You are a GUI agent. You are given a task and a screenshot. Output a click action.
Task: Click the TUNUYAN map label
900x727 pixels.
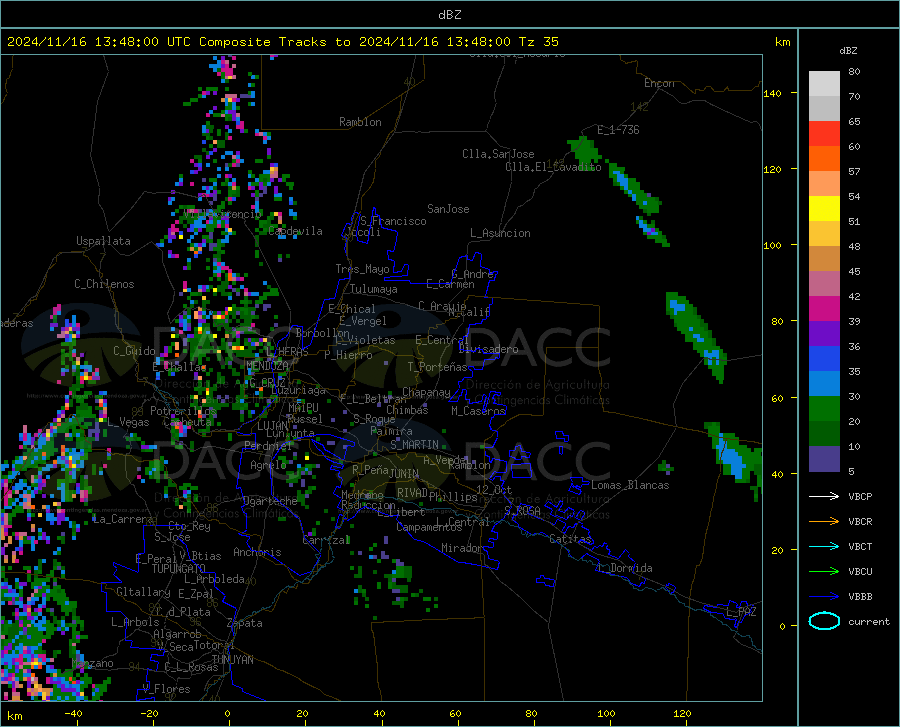232,660
